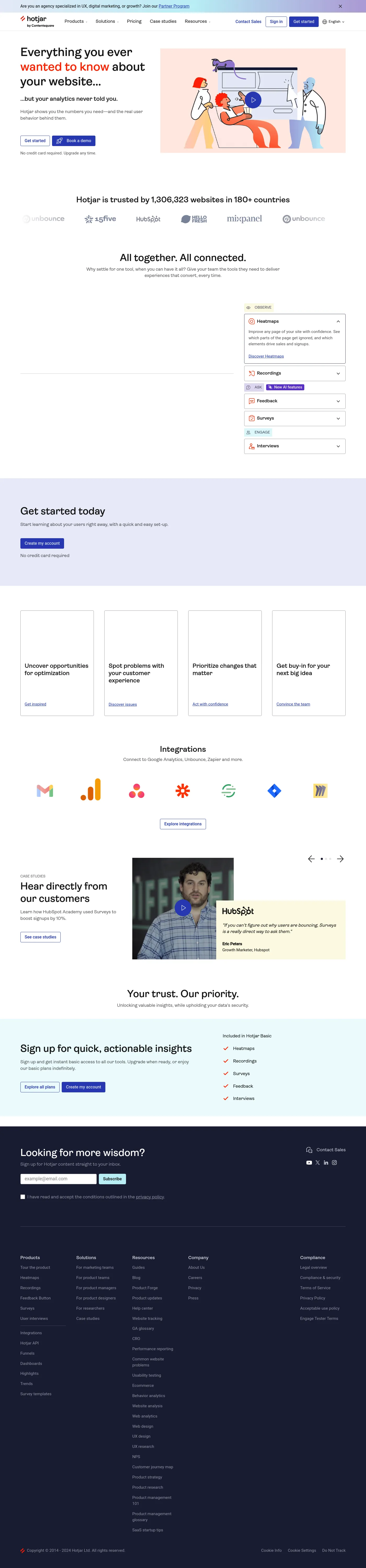Click the Explore all plans button

coord(39,1087)
